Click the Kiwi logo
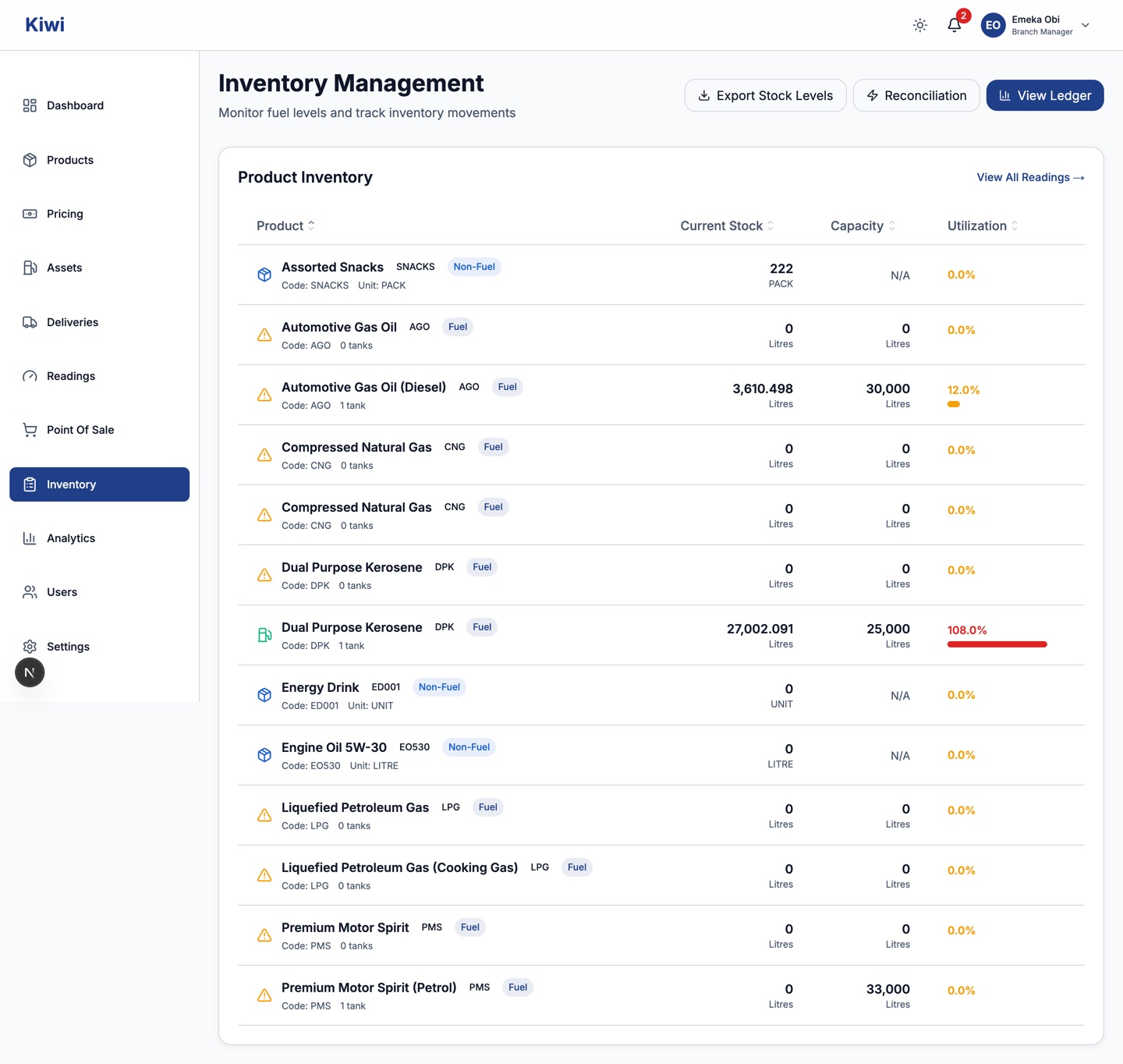 point(44,25)
